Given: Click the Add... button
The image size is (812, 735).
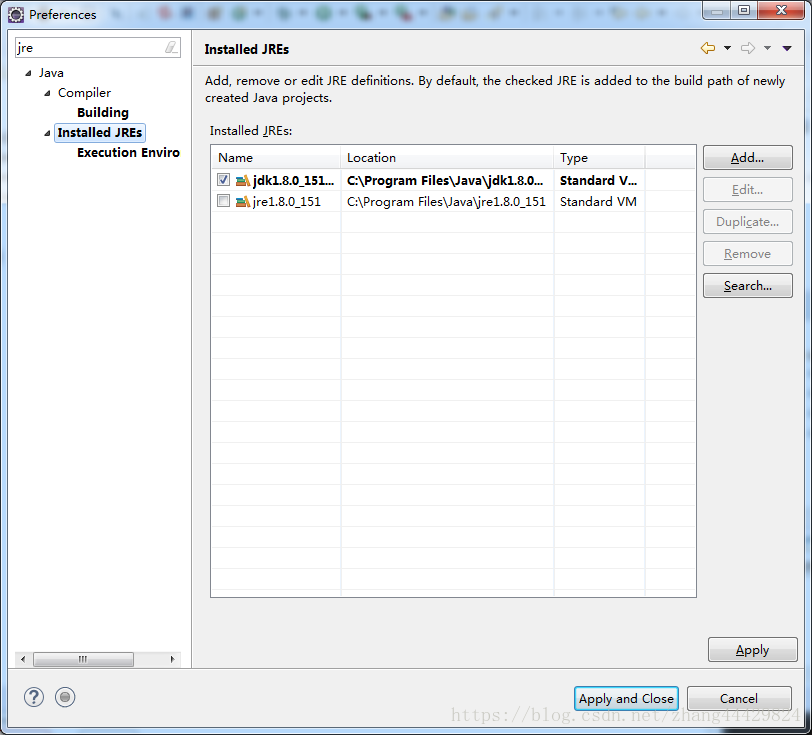Looking at the screenshot, I should click(747, 157).
